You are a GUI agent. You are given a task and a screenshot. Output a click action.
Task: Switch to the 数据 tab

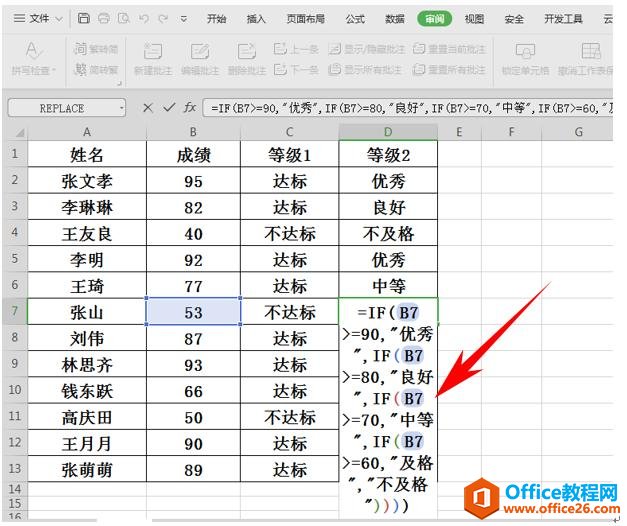pyautogui.click(x=395, y=18)
